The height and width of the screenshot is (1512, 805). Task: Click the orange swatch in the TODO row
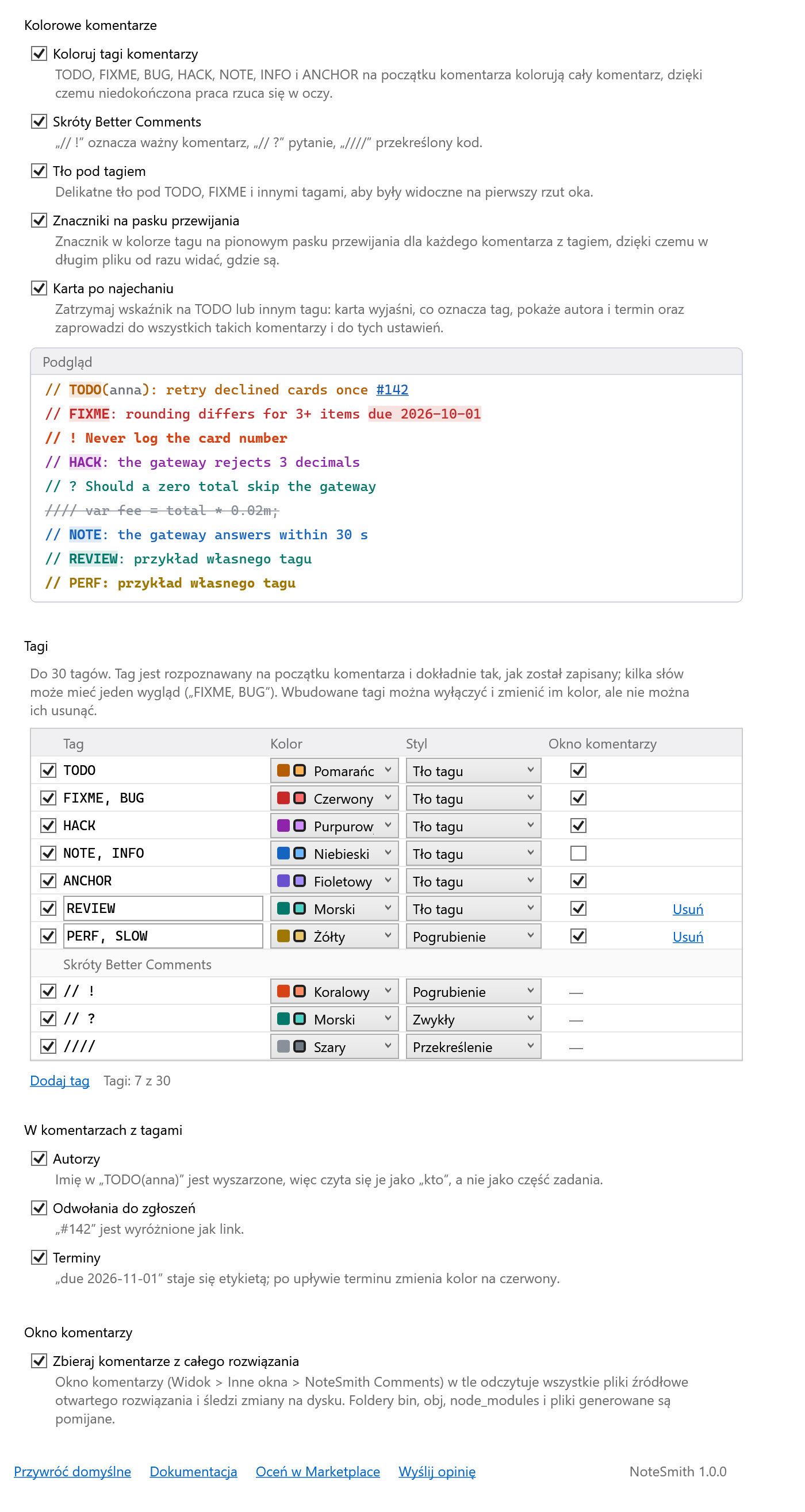[x=283, y=770]
